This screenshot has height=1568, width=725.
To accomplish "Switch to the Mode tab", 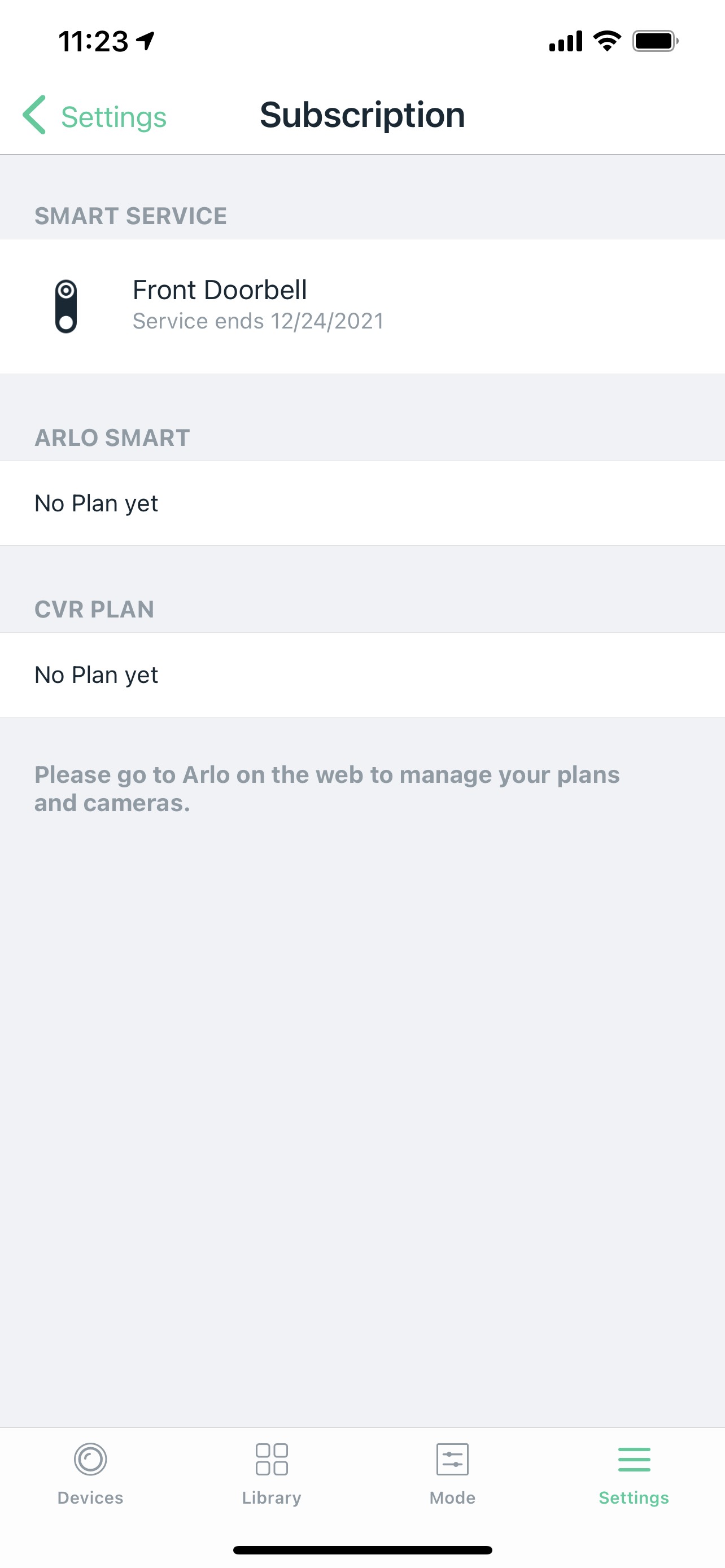I will tap(452, 1497).
